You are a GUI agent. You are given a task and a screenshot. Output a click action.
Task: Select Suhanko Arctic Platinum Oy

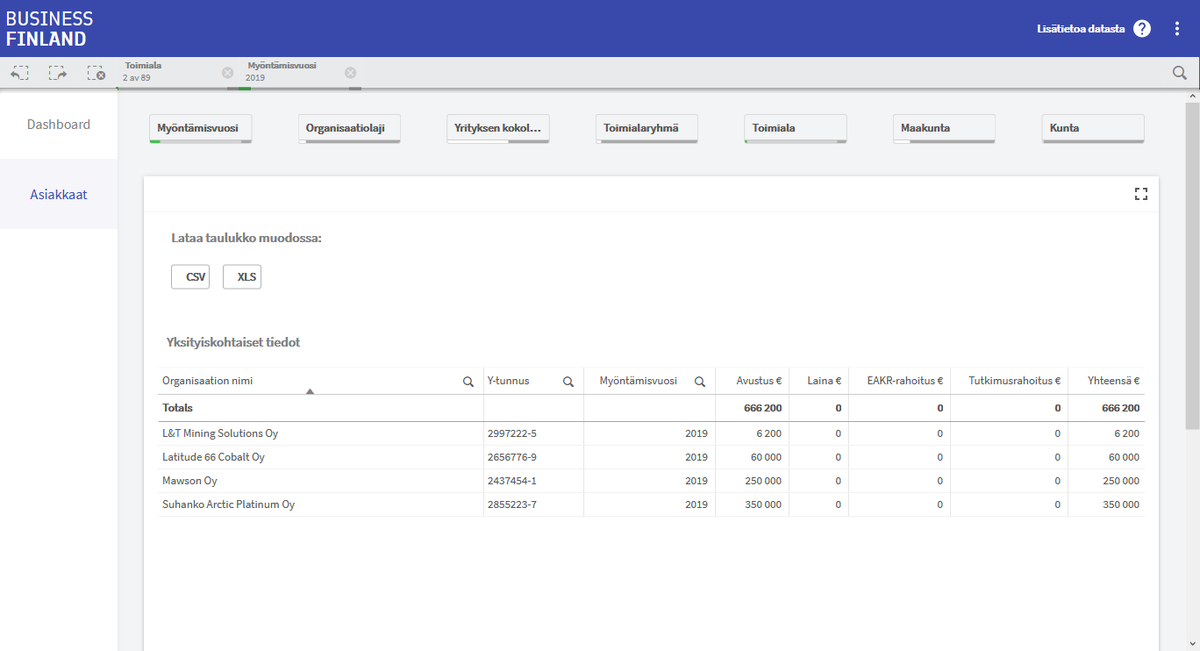pos(228,505)
